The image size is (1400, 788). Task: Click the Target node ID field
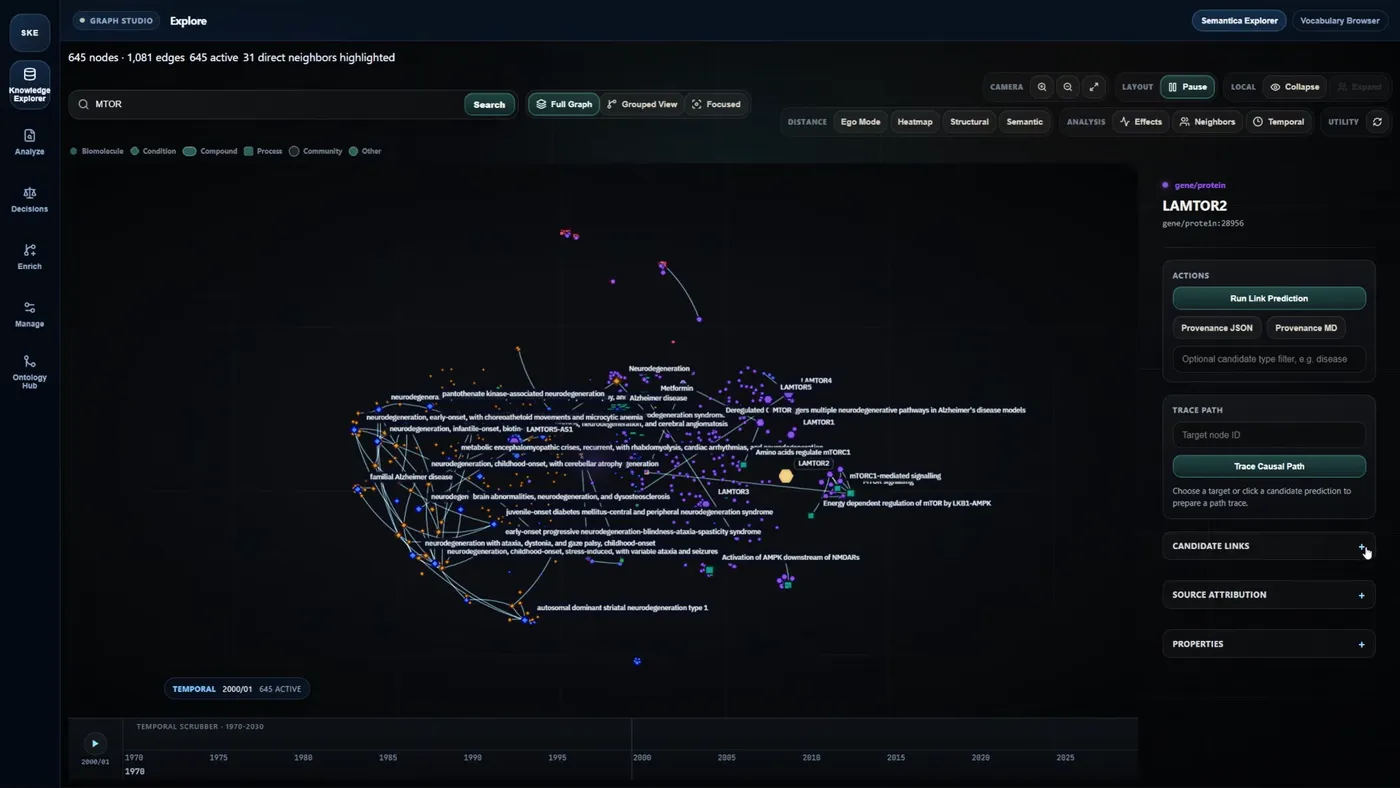(x=1269, y=434)
